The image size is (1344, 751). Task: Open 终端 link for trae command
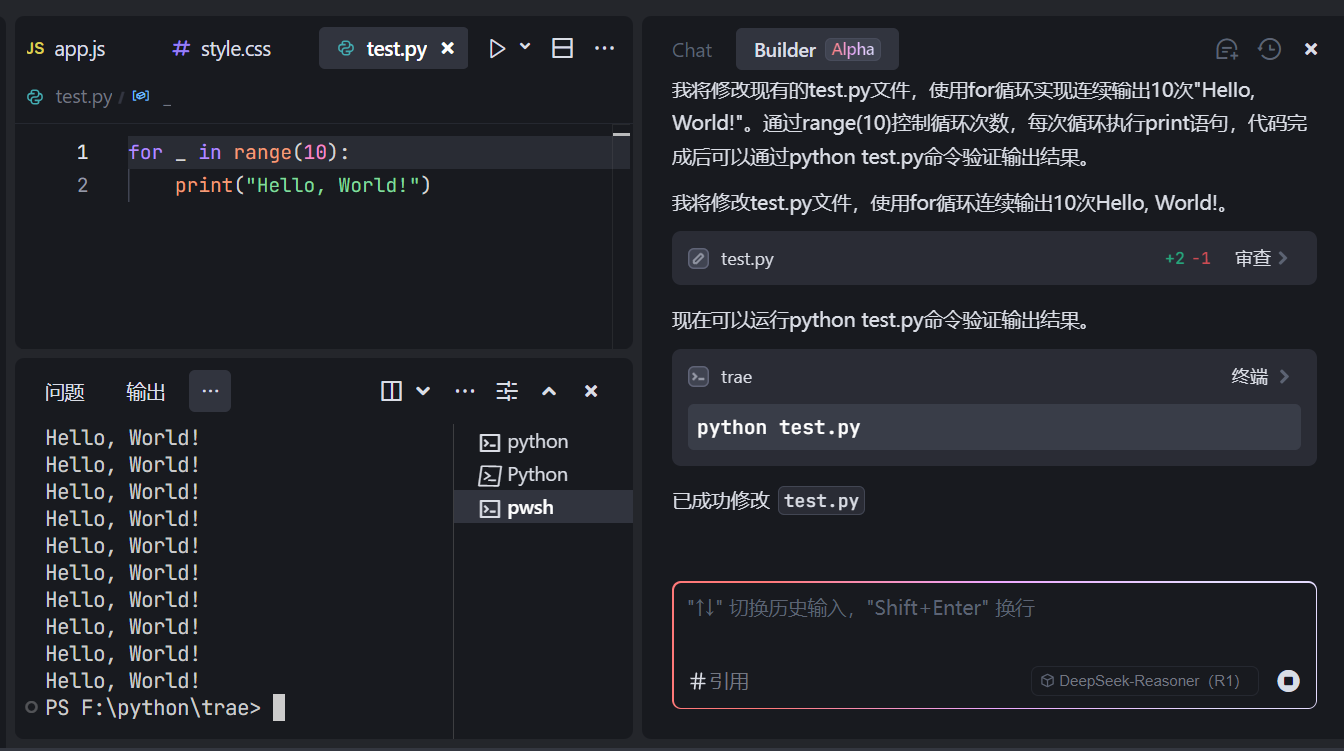pos(1261,377)
